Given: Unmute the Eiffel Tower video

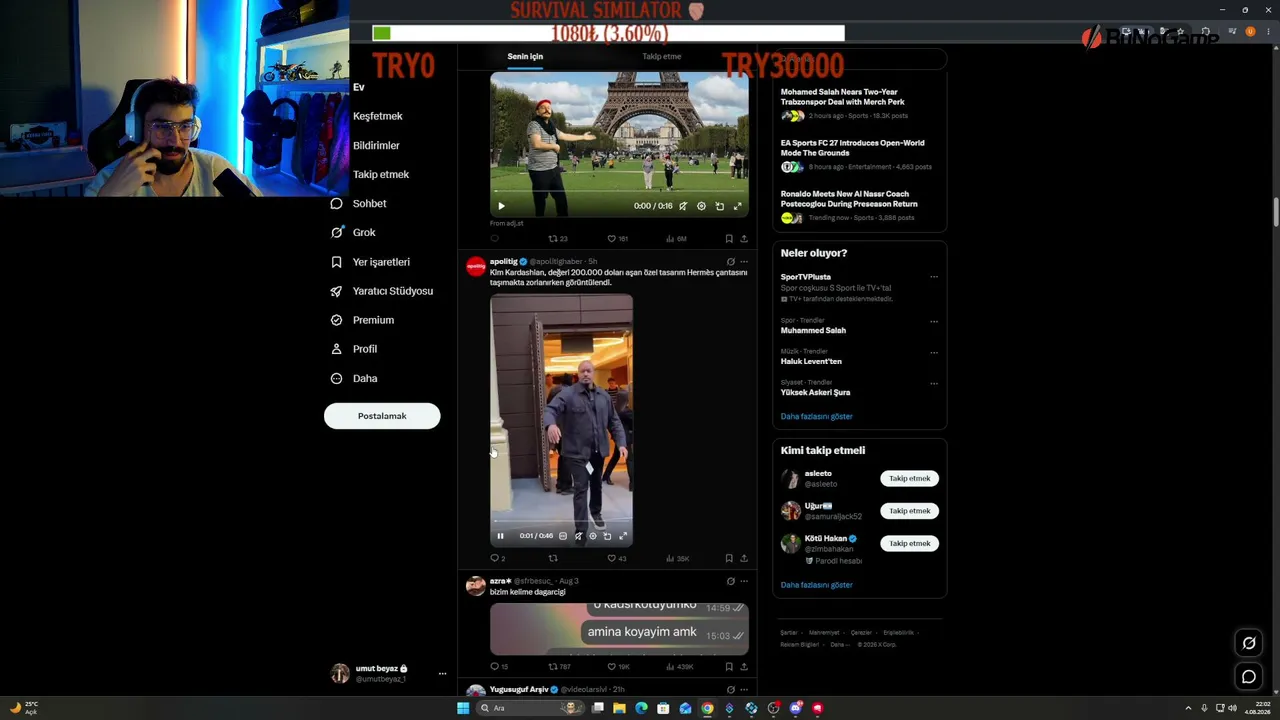Looking at the screenshot, I should click(x=683, y=206).
